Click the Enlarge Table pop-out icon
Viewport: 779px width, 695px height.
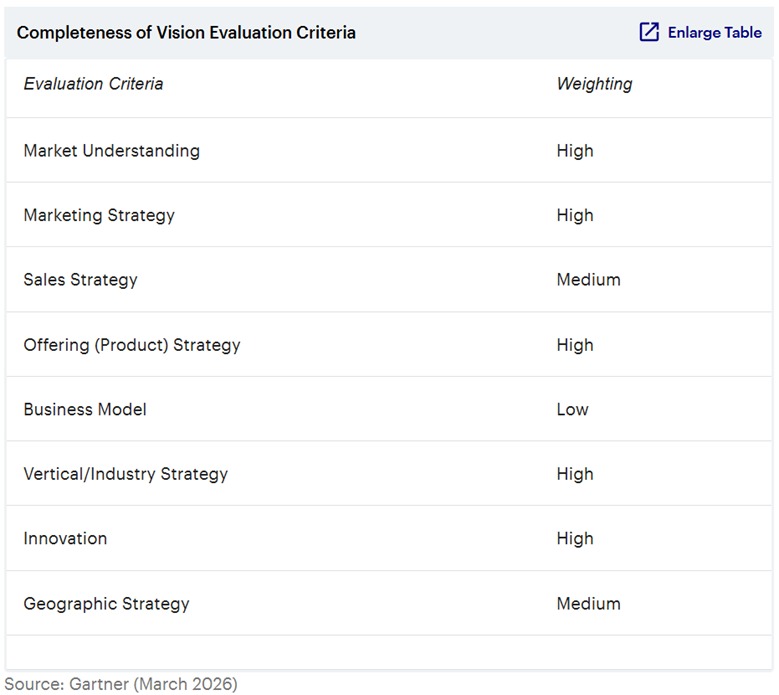point(649,32)
